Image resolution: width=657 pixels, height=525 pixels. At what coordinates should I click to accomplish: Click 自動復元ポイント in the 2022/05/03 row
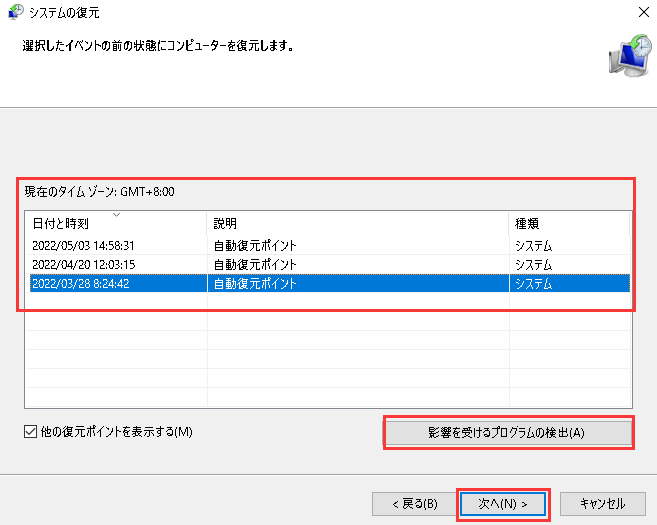[x=255, y=246]
